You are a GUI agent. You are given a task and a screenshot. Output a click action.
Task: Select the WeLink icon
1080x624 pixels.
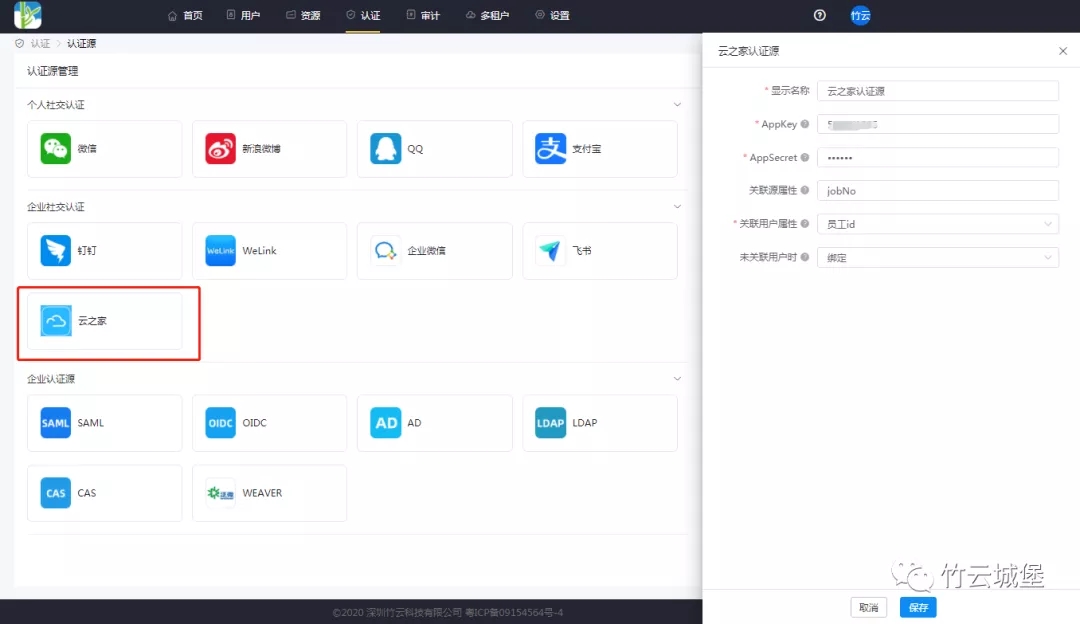[x=220, y=251]
